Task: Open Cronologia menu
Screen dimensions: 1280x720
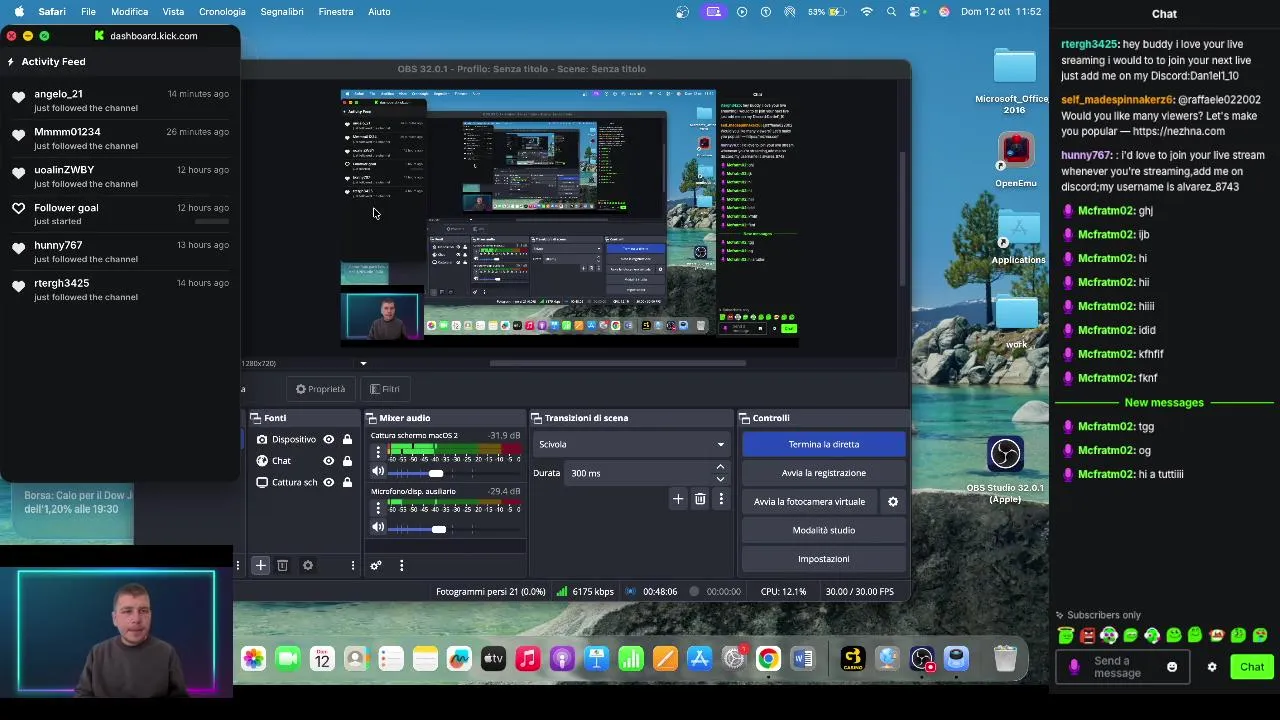Action: (x=222, y=12)
